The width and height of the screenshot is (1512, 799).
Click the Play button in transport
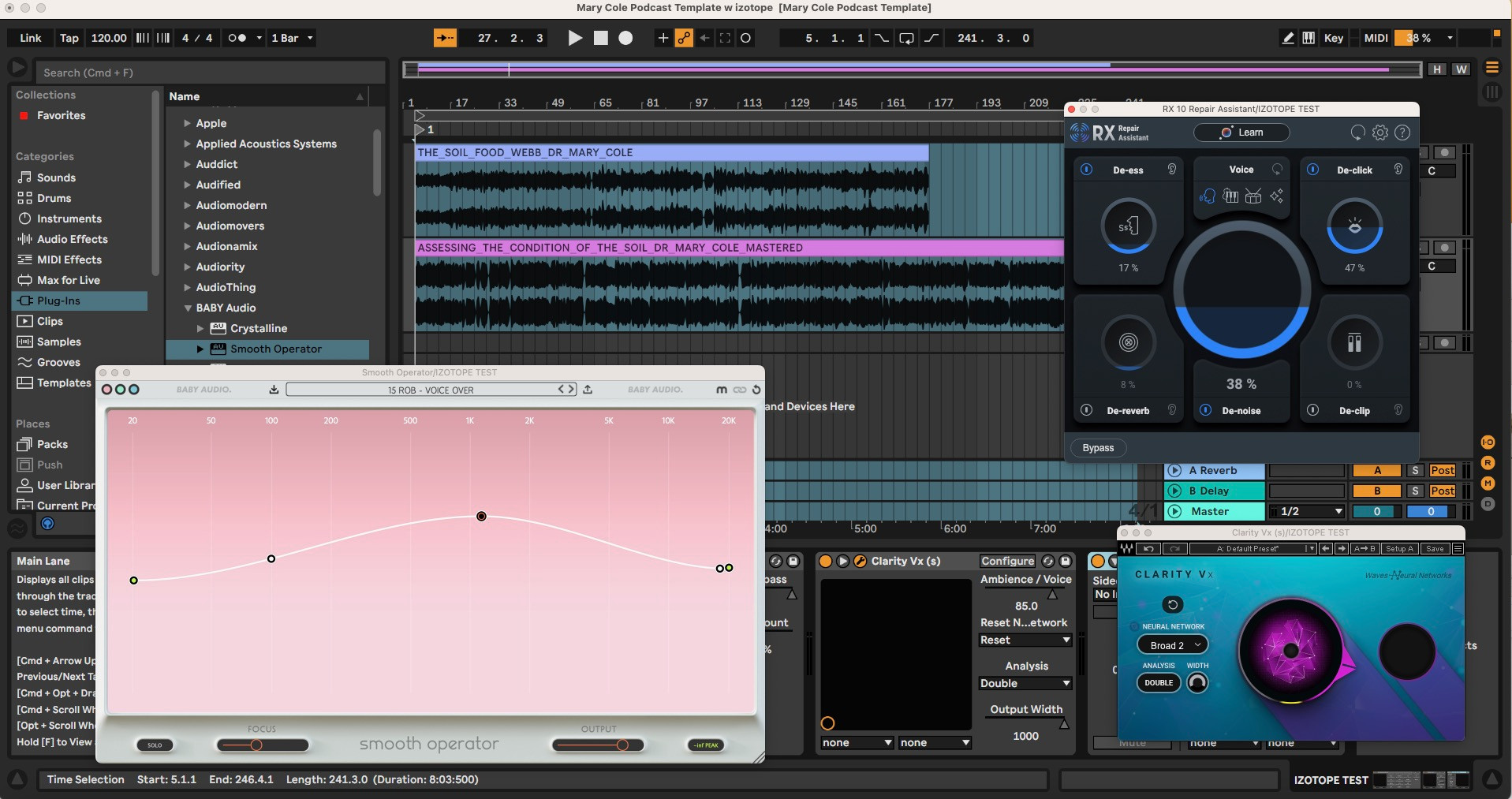pyautogui.click(x=575, y=38)
